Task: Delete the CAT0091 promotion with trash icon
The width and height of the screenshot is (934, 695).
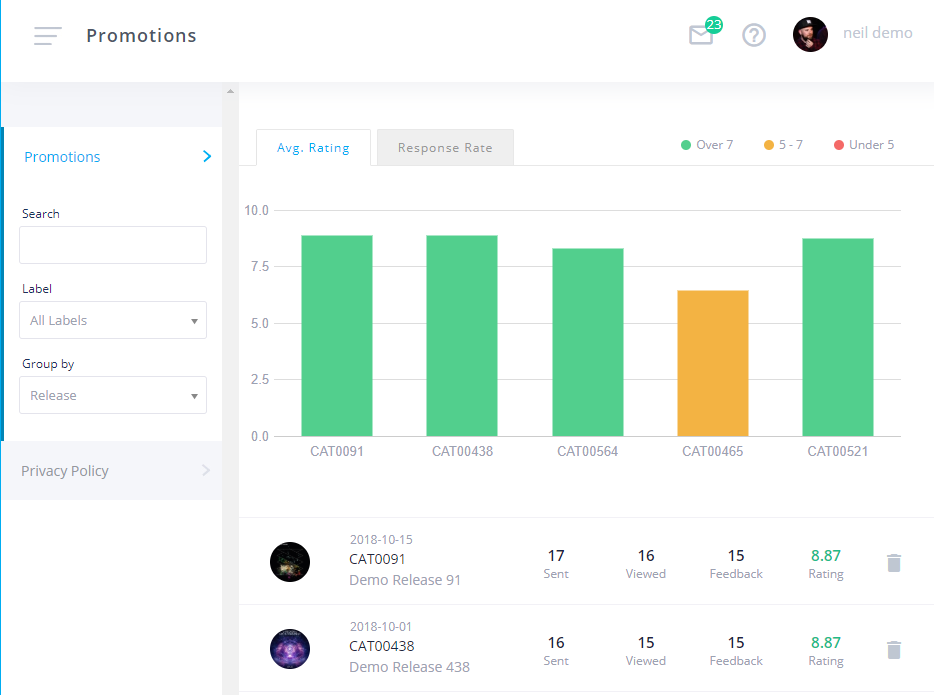Action: click(894, 563)
